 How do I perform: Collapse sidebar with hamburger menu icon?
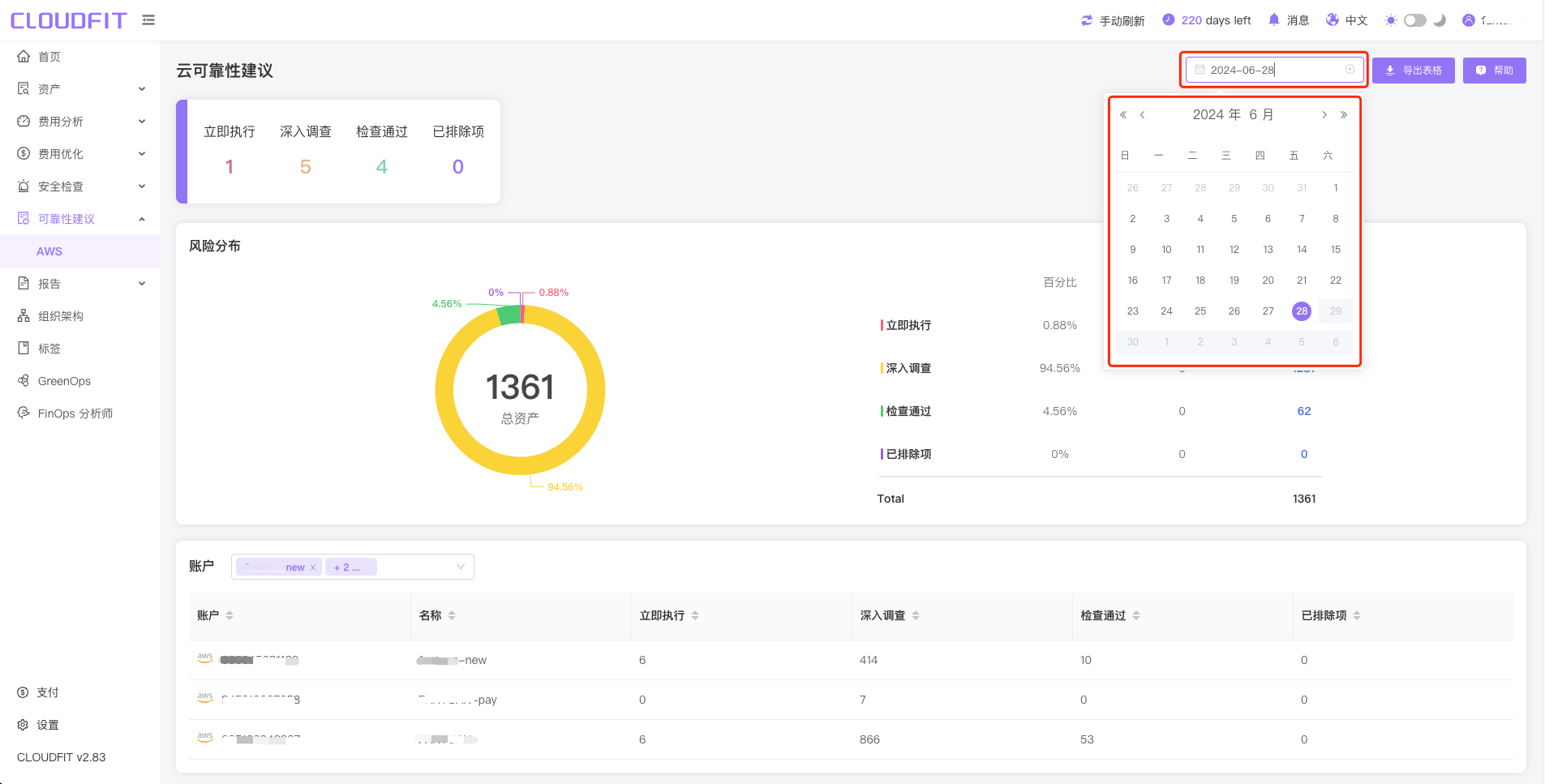[x=148, y=20]
